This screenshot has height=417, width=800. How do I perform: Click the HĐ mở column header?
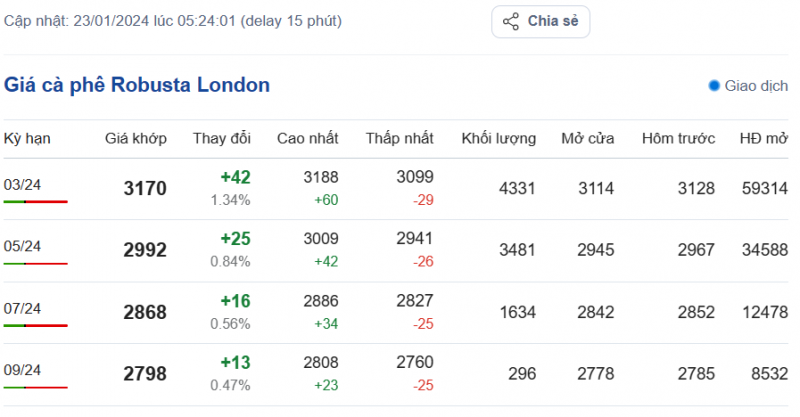pos(763,138)
